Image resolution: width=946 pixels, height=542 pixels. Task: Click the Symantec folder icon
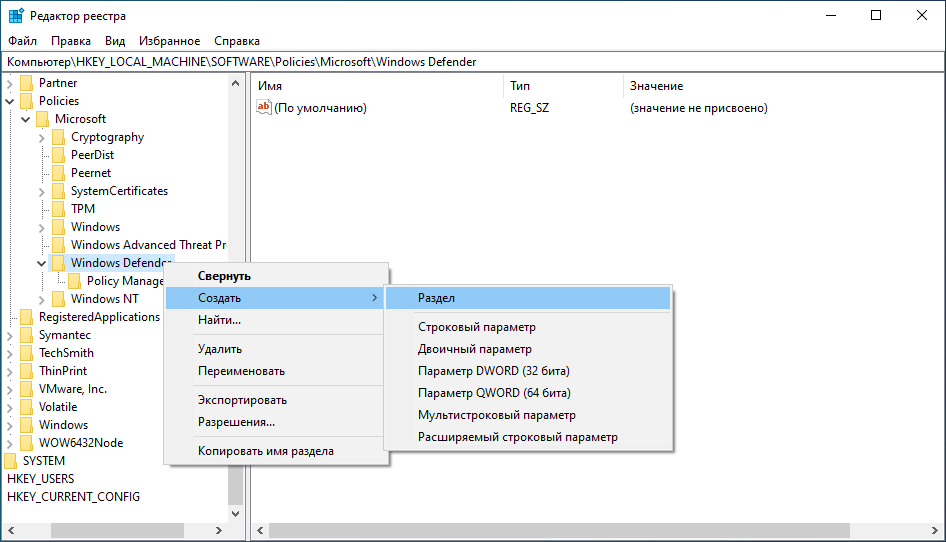[27, 335]
